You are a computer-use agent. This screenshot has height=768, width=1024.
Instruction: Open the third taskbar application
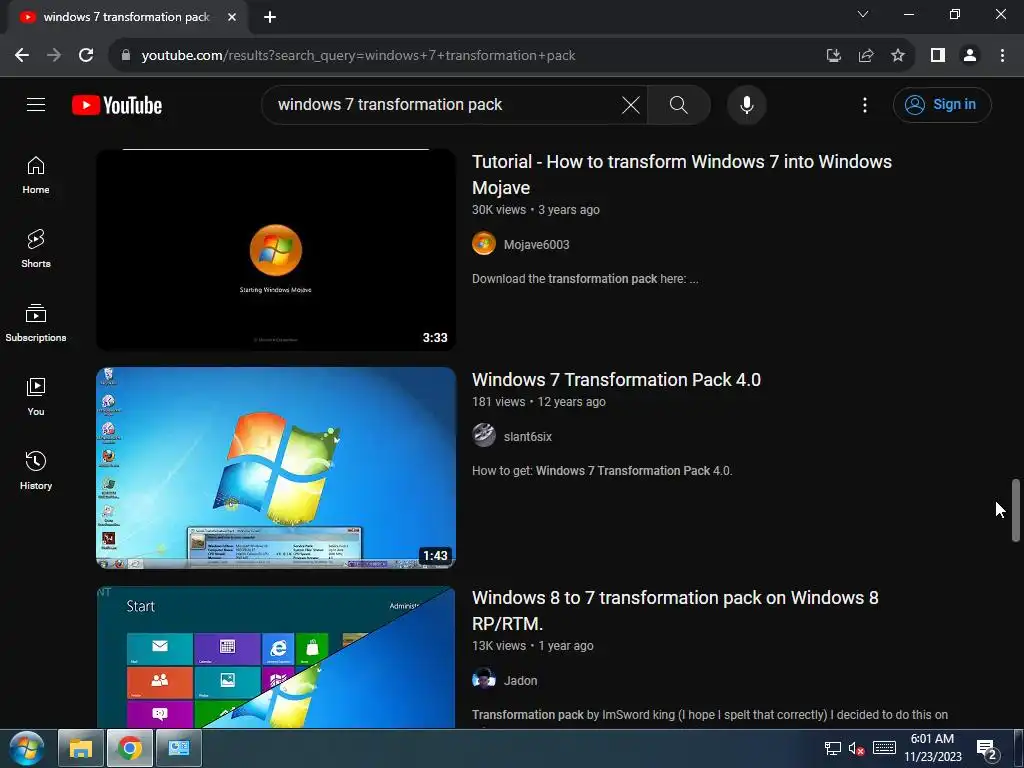tap(178, 748)
